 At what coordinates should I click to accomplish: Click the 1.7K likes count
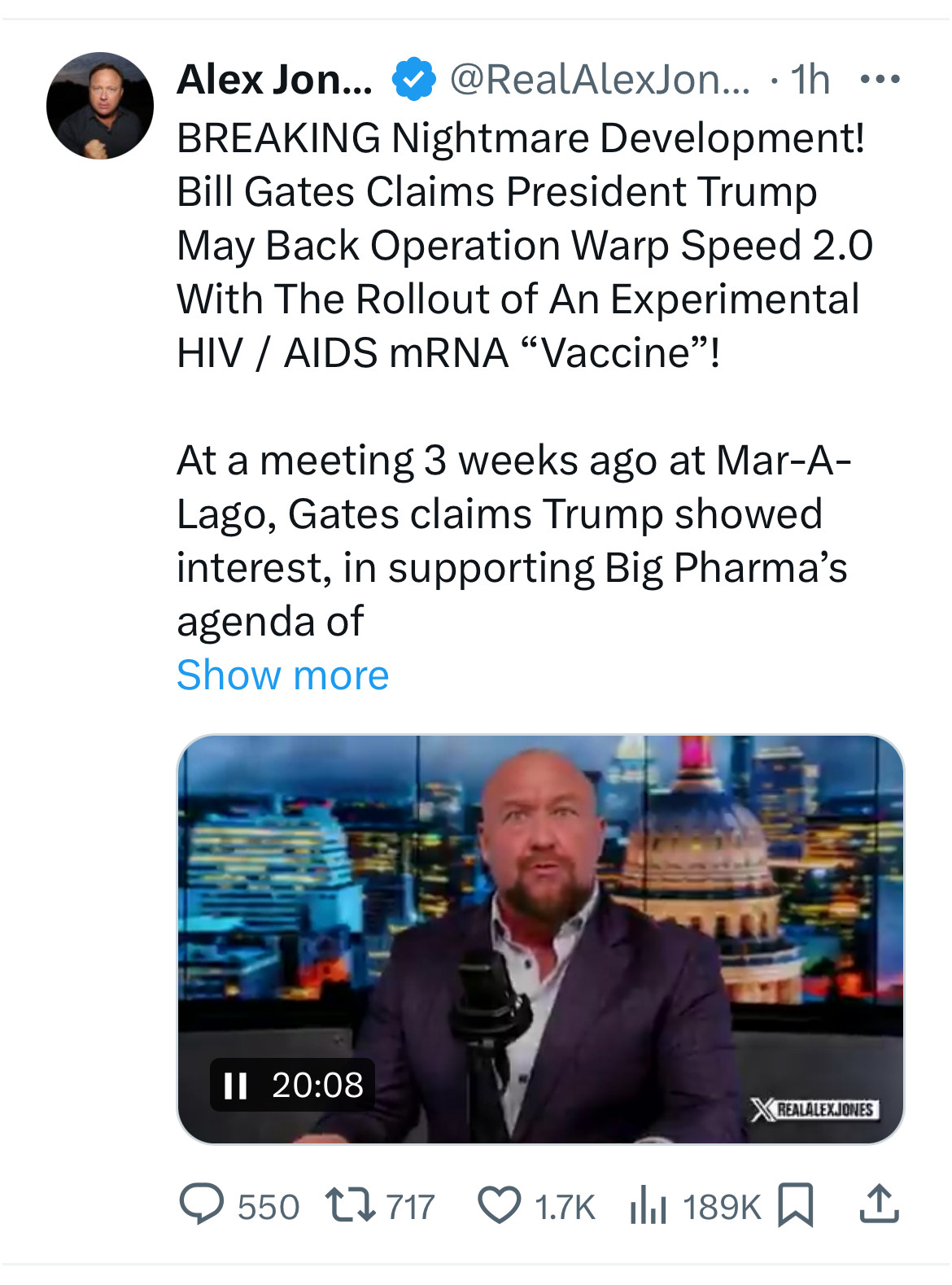pos(565,1207)
